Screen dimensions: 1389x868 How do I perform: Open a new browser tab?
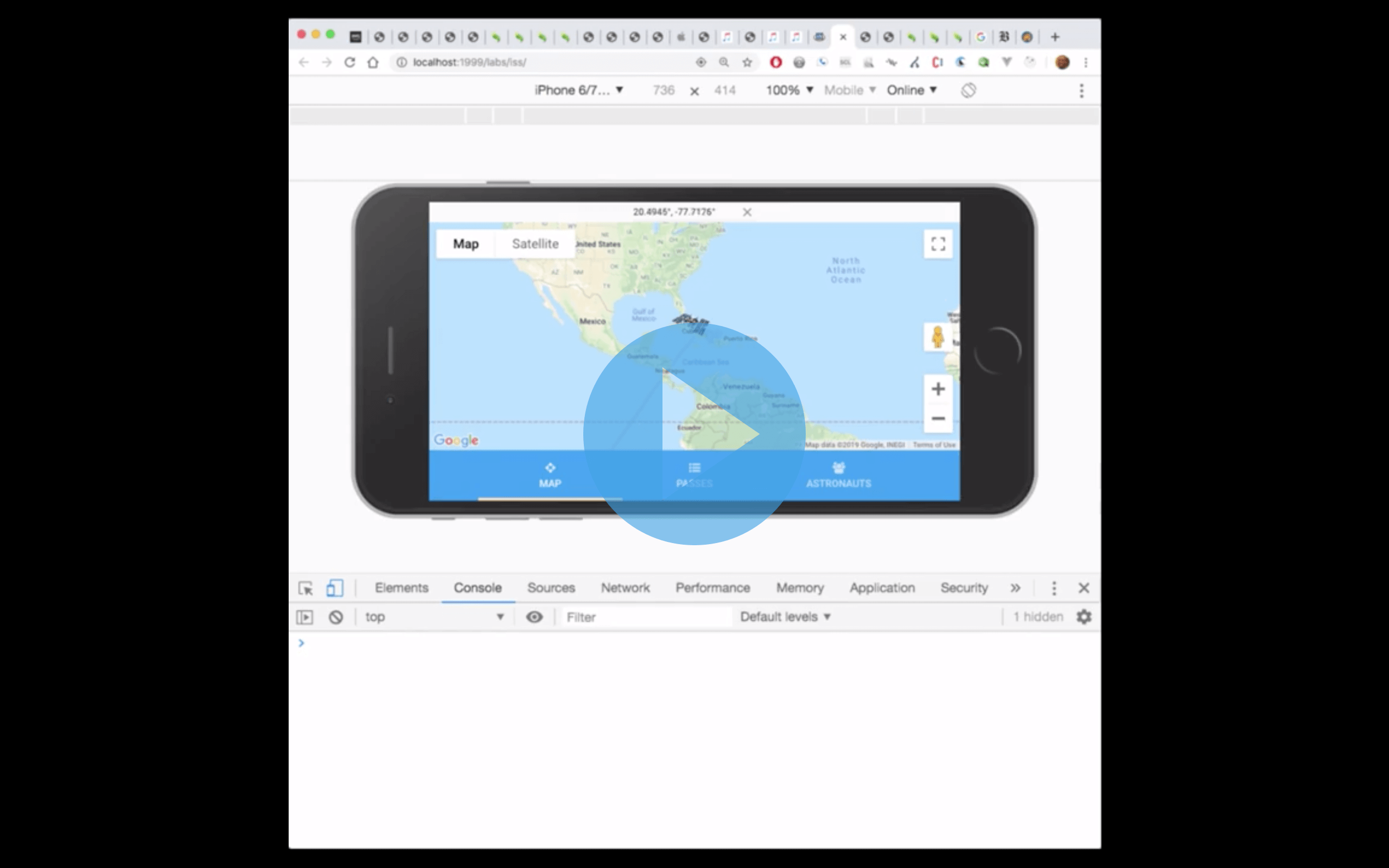(x=1054, y=37)
